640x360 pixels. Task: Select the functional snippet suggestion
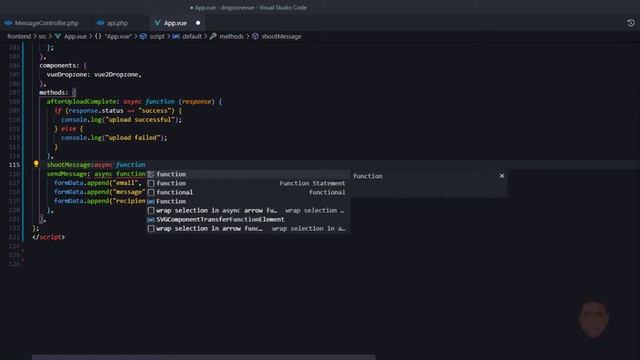[x=247, y=192]
